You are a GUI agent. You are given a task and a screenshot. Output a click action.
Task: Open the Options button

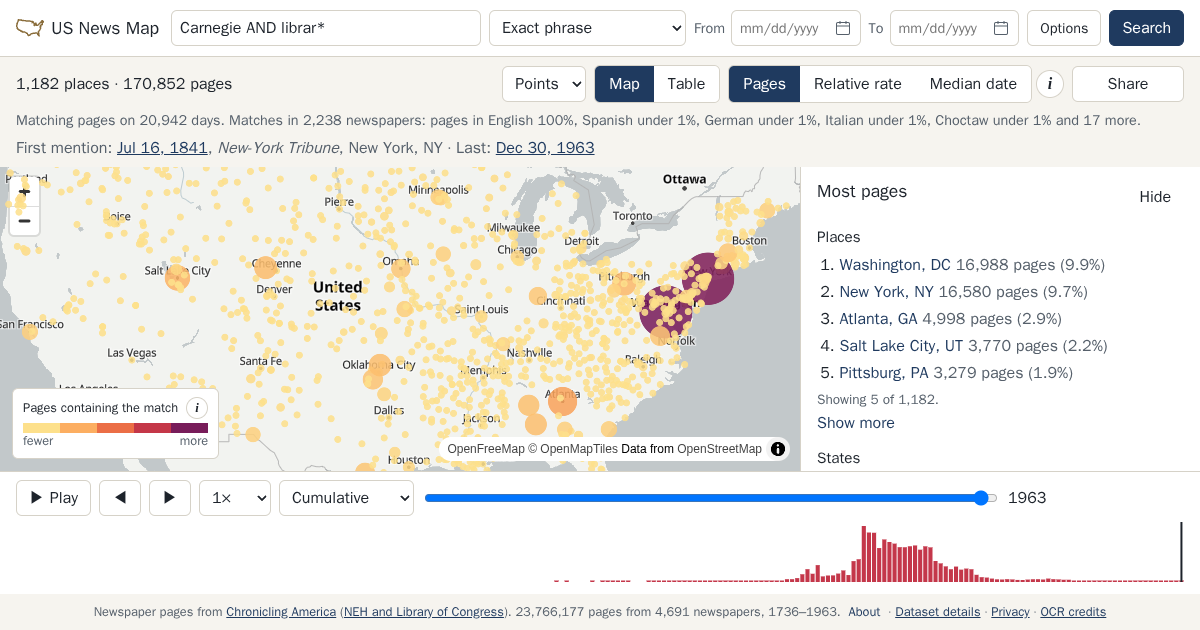(1064, 28)
